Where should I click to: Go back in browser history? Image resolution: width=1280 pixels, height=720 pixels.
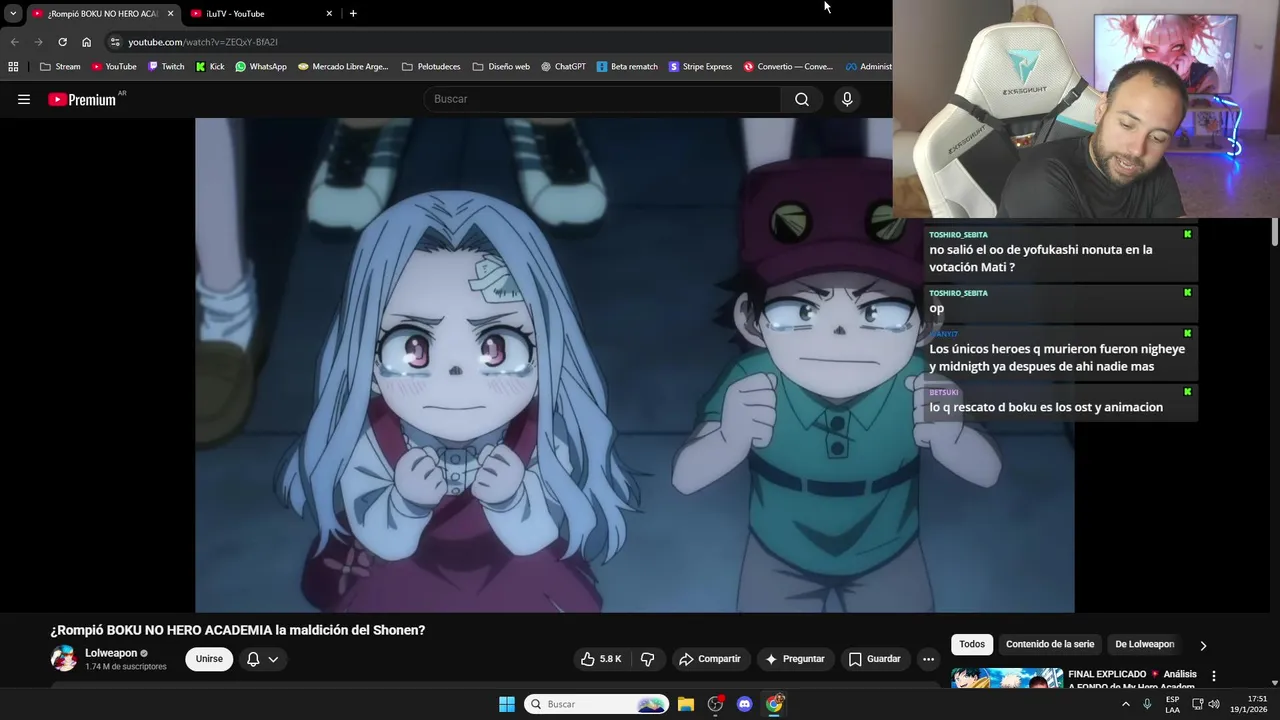click(x=14, y=42)
